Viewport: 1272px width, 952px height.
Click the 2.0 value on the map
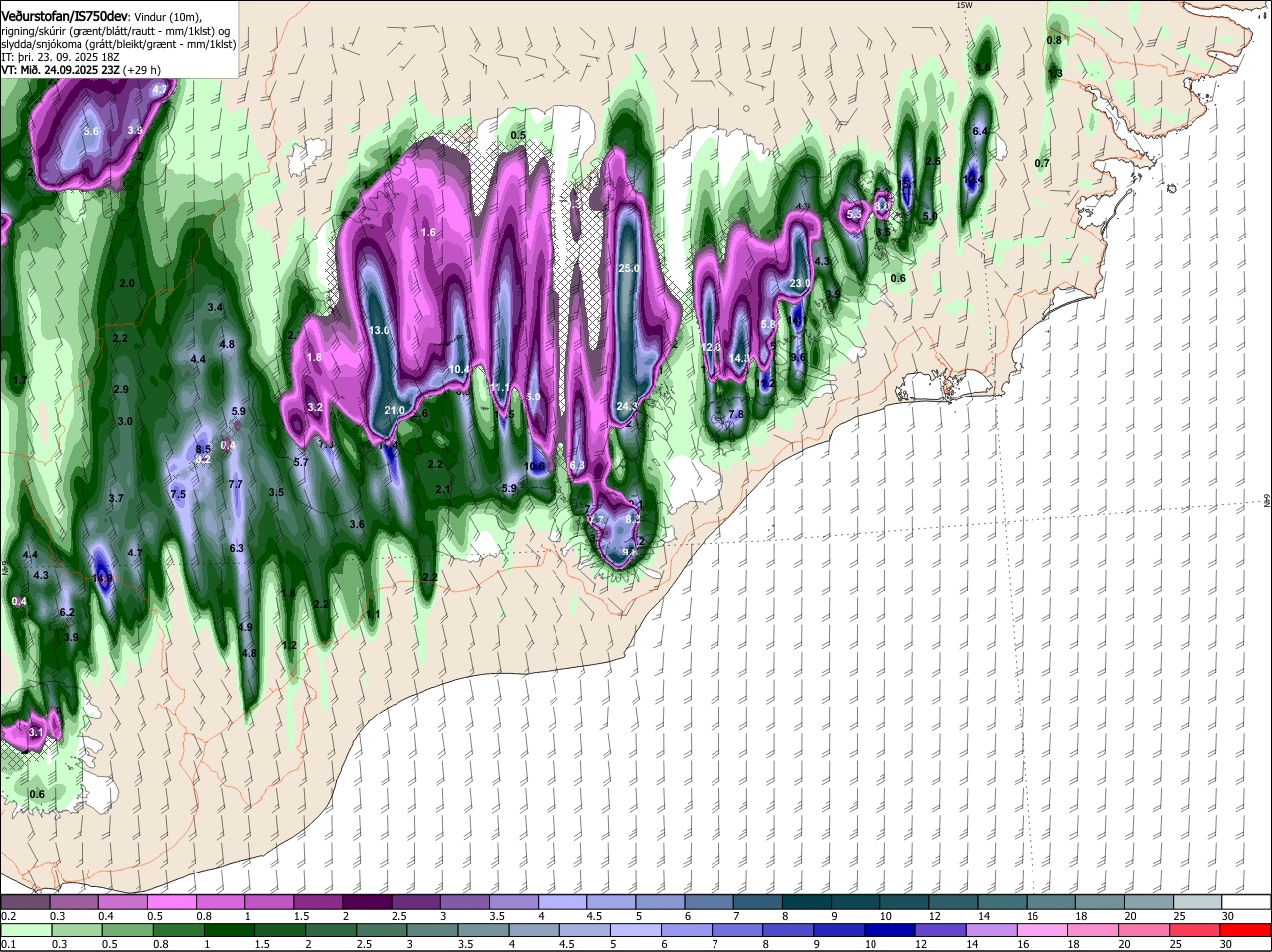pyautogui.click(x=127, y=284)
